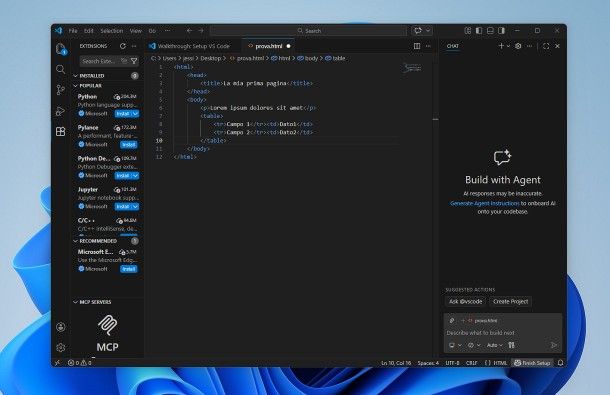Open remote window indicator in status bar
This screenshot has height=395, width=610.
(57, 363)
